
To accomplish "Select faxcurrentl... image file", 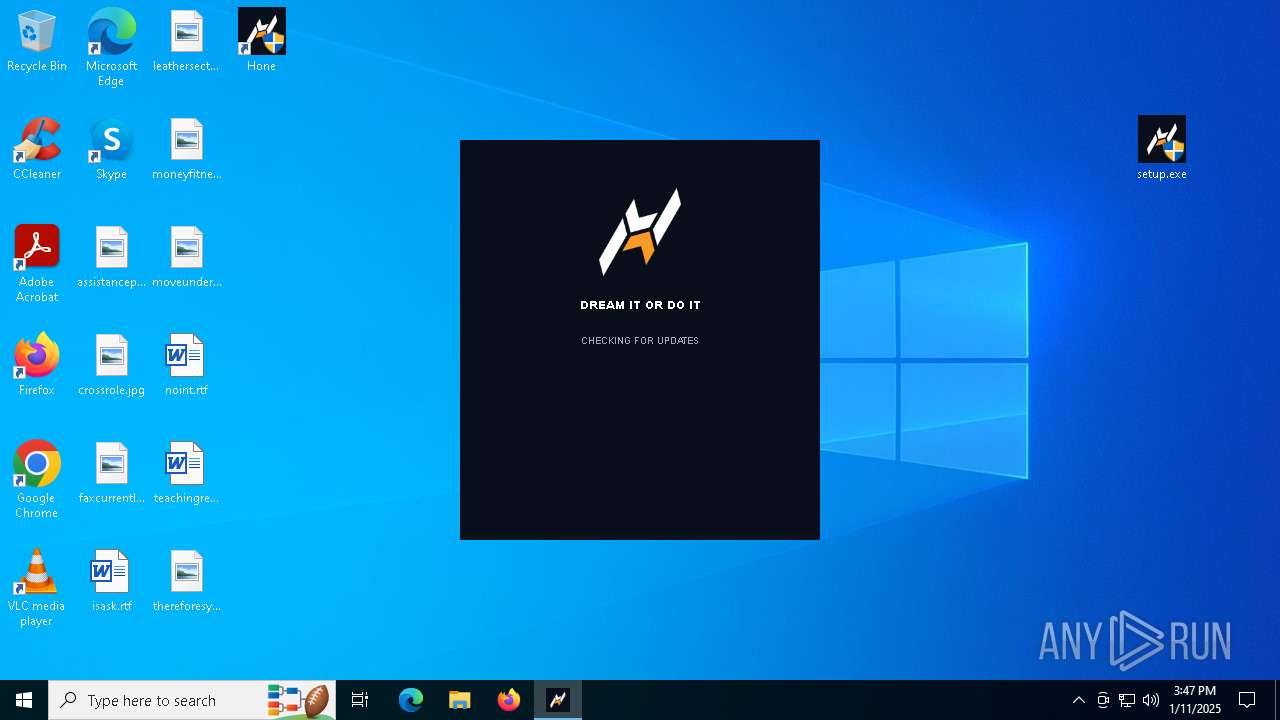I will click(x=111, y=474).
